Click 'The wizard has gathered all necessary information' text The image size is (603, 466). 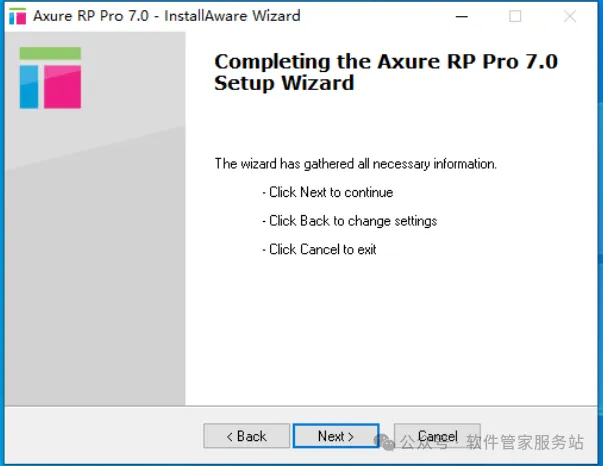point(355,164)
